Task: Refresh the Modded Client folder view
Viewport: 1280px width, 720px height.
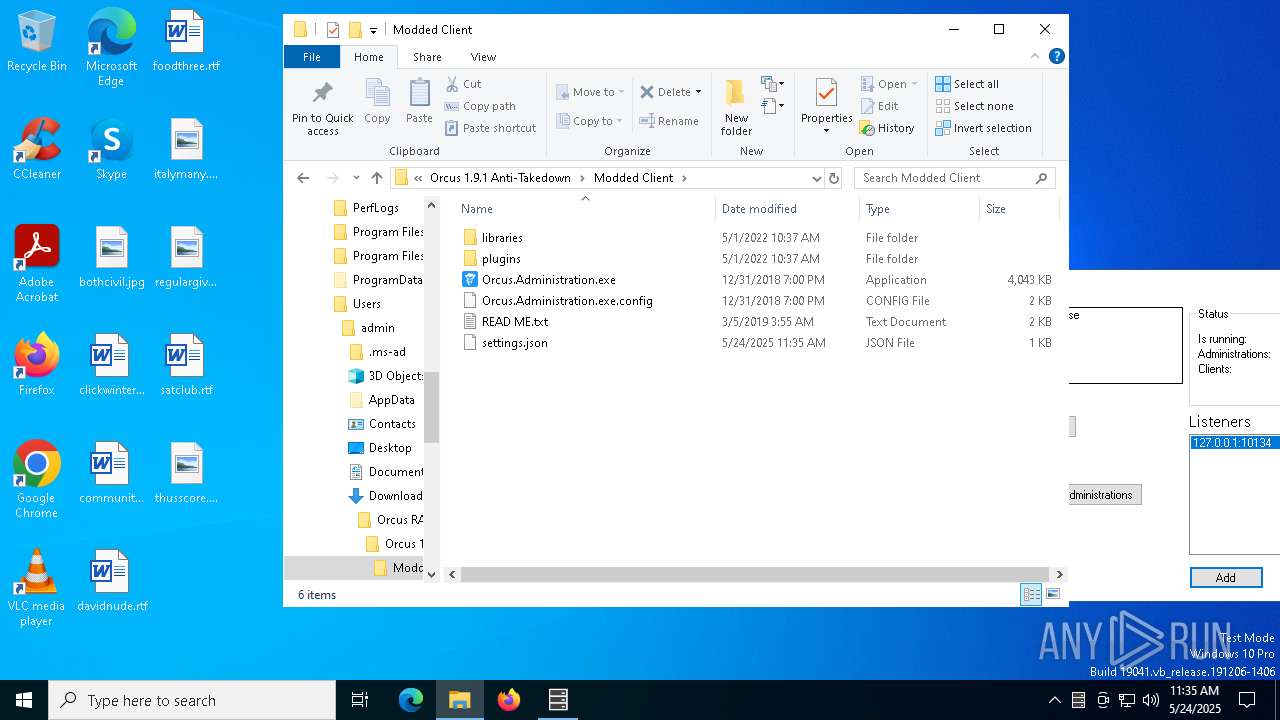Action: click(833, 178)
